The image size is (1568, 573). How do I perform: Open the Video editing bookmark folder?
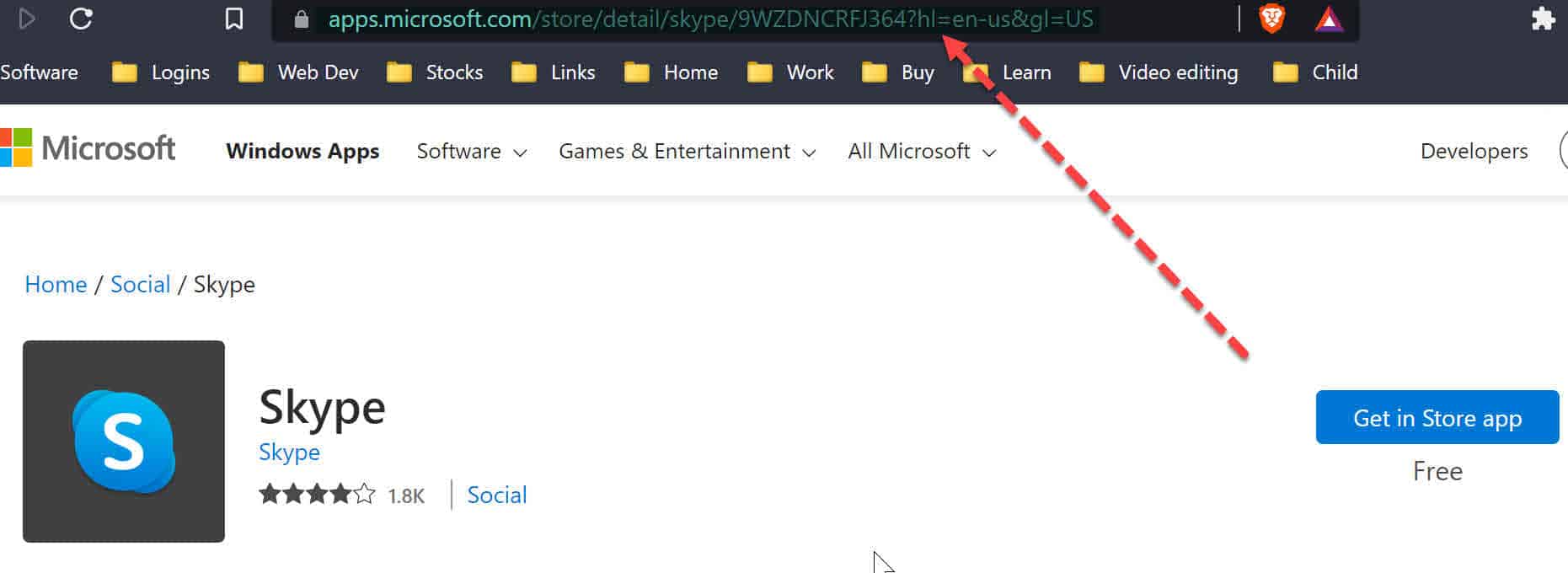coord(1159,72)
